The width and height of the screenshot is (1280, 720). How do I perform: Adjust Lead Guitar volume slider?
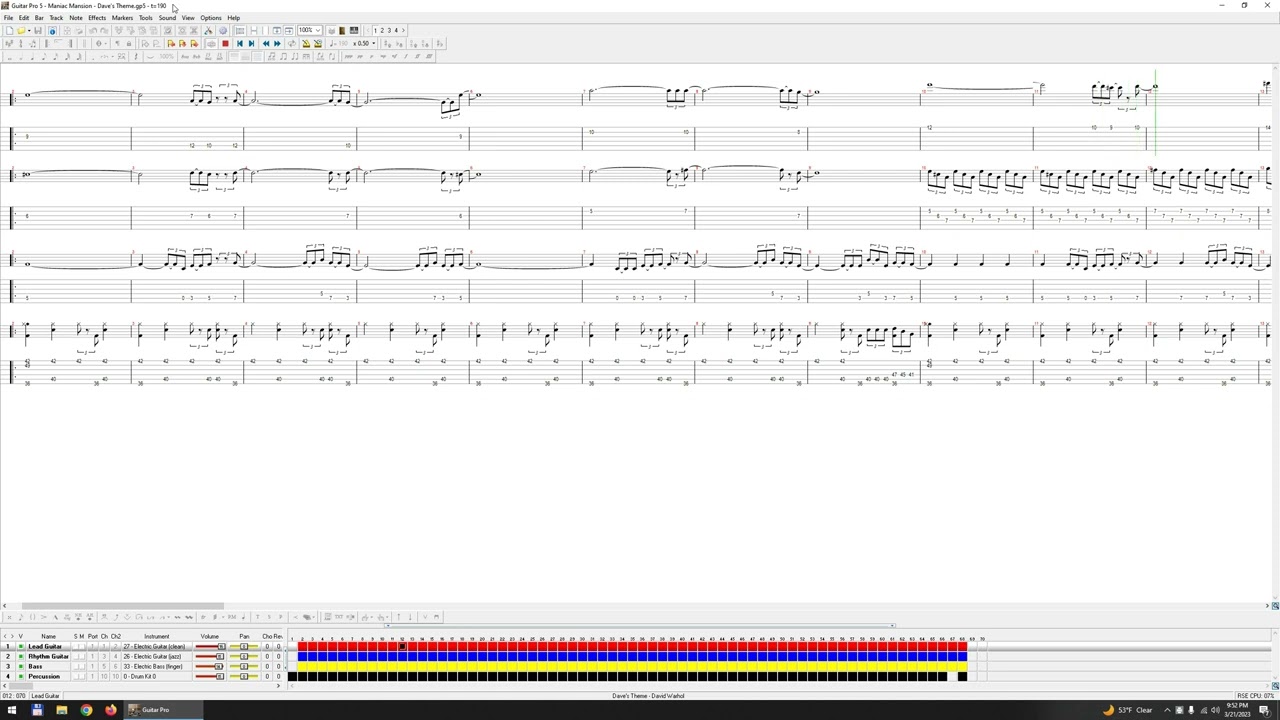pyautogui.click(x=210, y=646)
